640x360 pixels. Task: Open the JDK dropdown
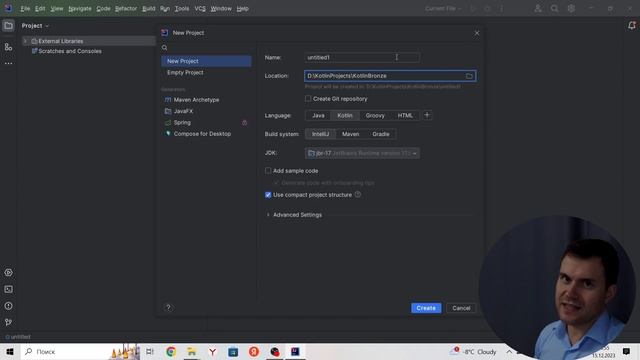click(x=362, y=153)
